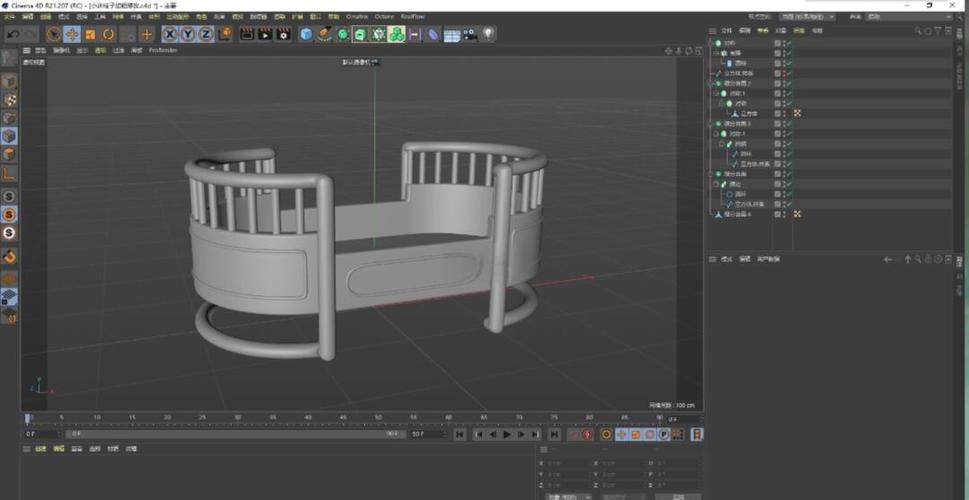
Task: Click the Render to Picture Viewer icon
Action: (x=265, y=34)
